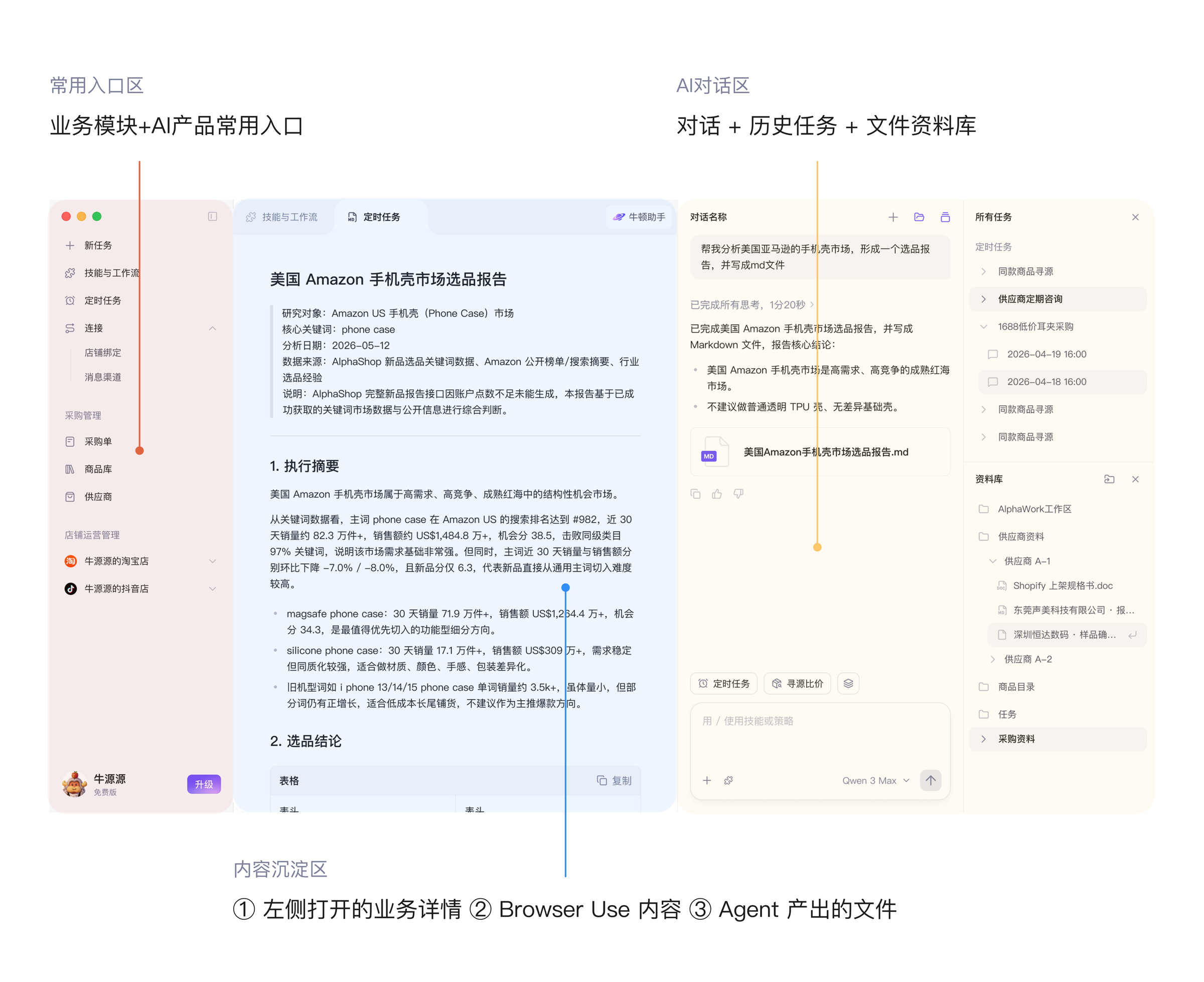
Task: Switch to the 技能与工作流 tab
Action: [x=282, y=217]
